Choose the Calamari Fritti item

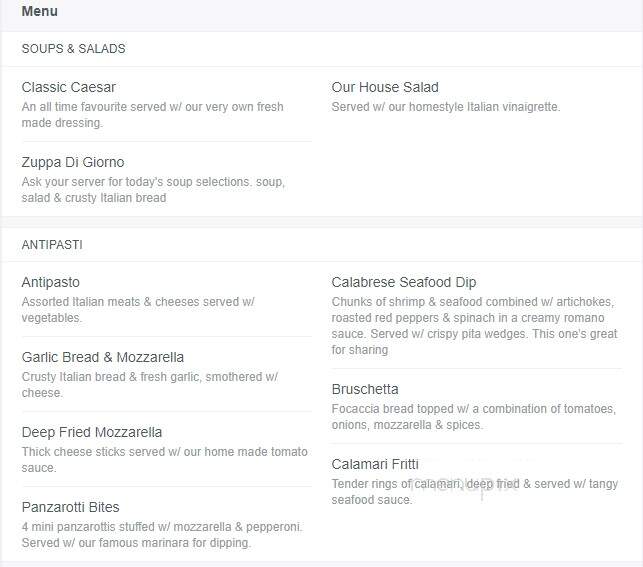coord(375,465)
